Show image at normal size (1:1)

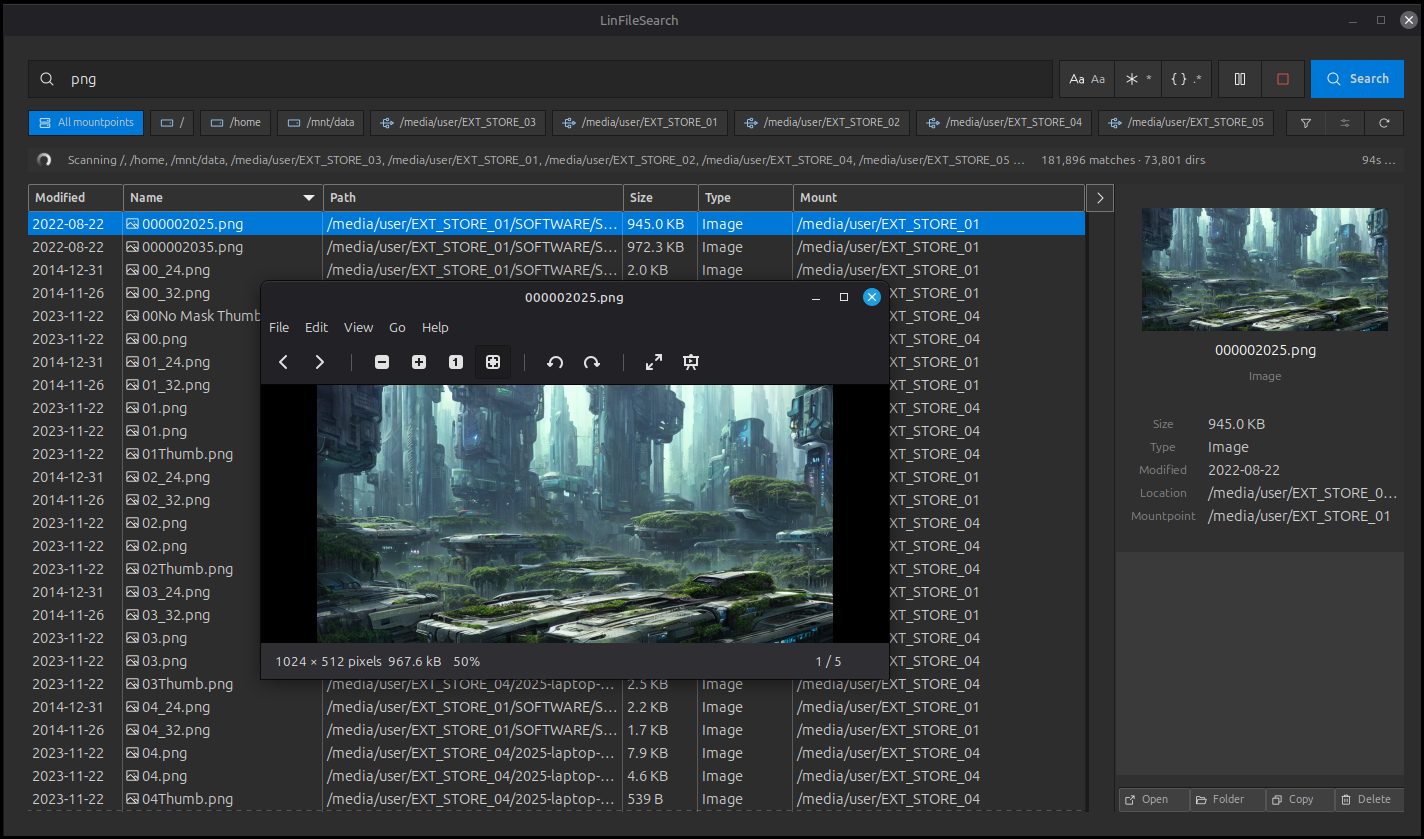click(x=456, y=362)
